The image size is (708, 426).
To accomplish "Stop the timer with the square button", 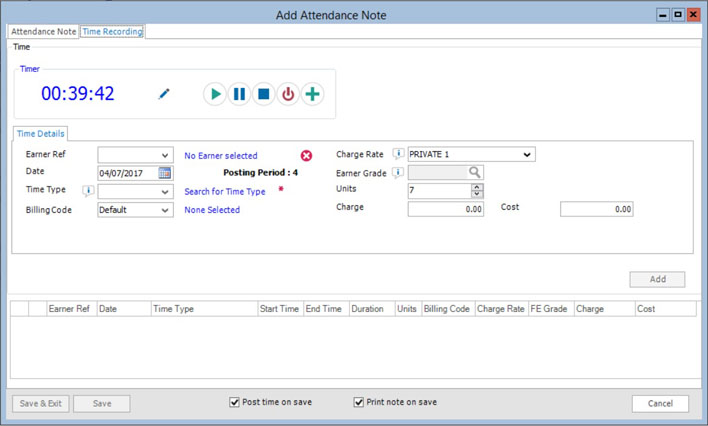I will click(x=264, y=94).
